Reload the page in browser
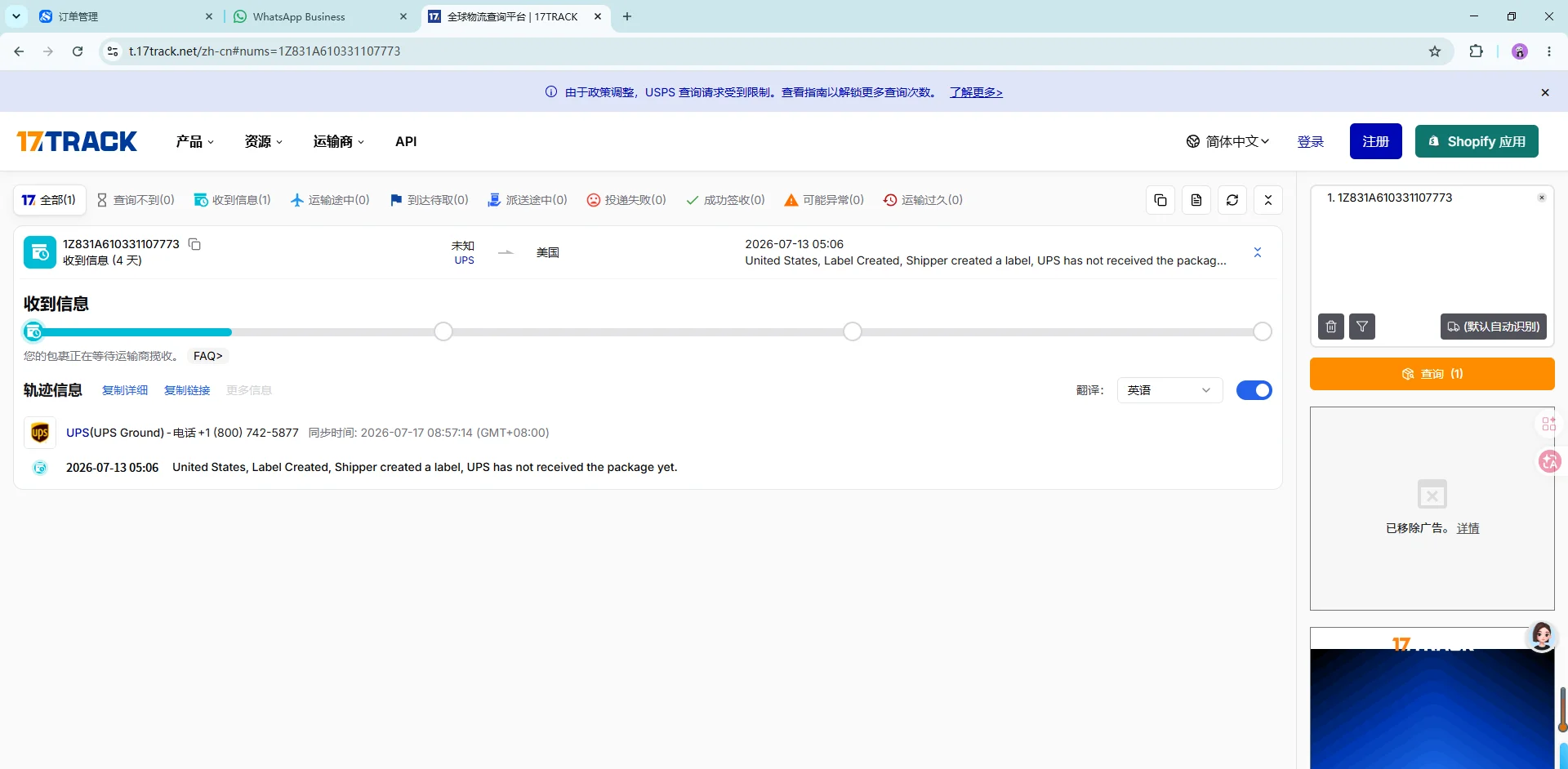The height and width of the screenshot is (769, 1568). (x=78, y=51)
